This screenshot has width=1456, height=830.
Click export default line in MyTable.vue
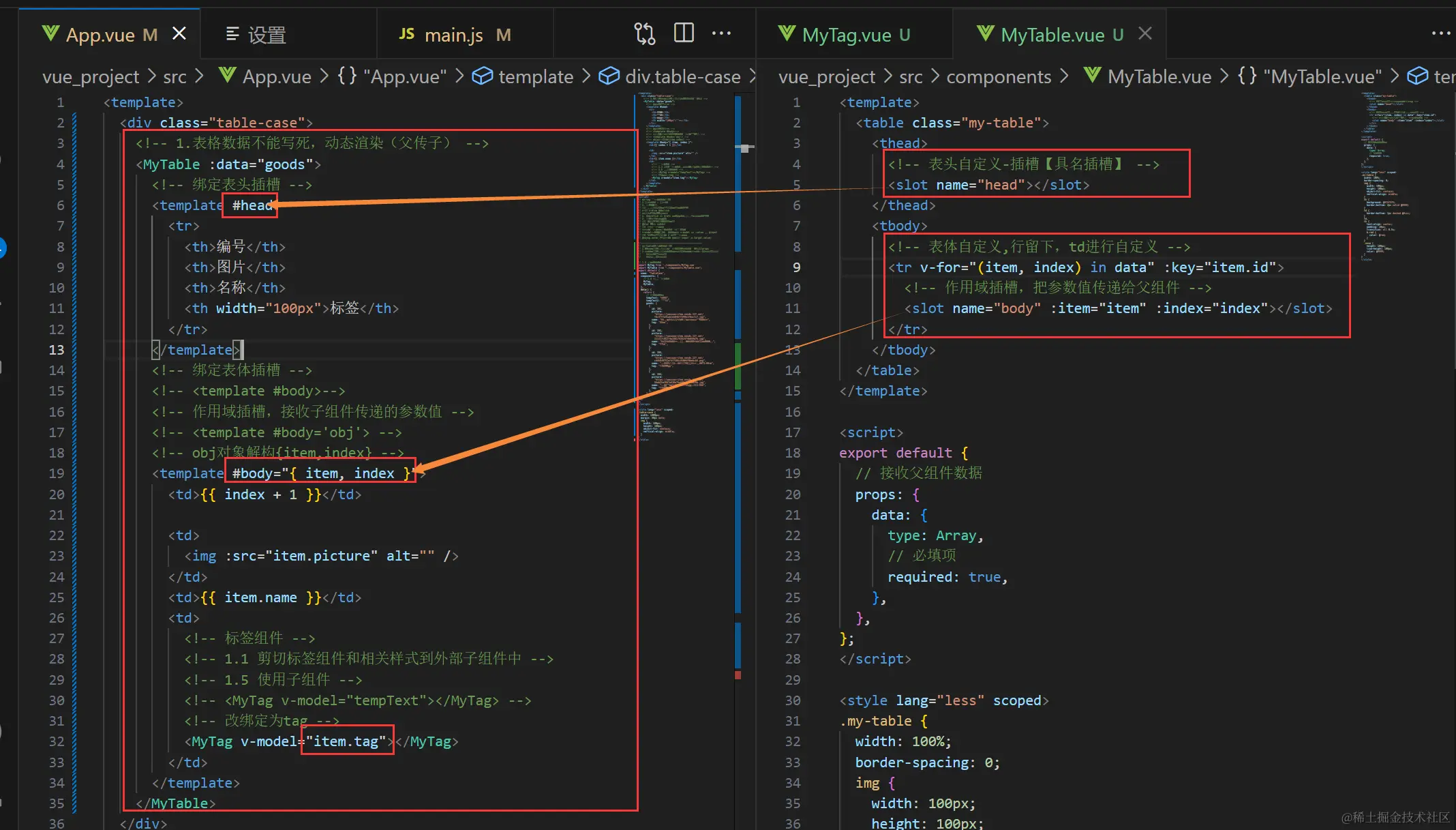[x=904, y=453]
